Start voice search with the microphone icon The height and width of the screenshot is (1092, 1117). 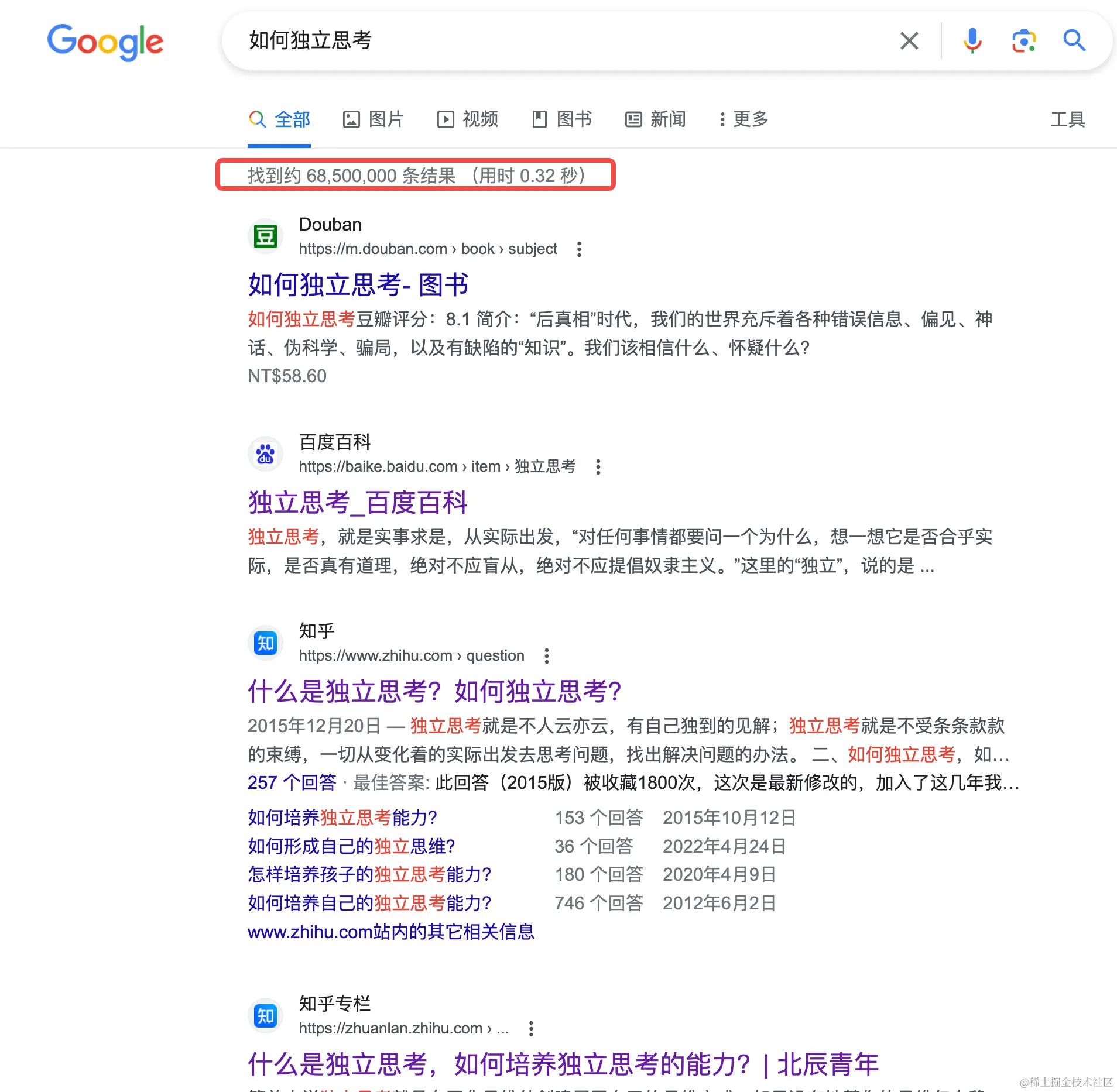point(972,41)
